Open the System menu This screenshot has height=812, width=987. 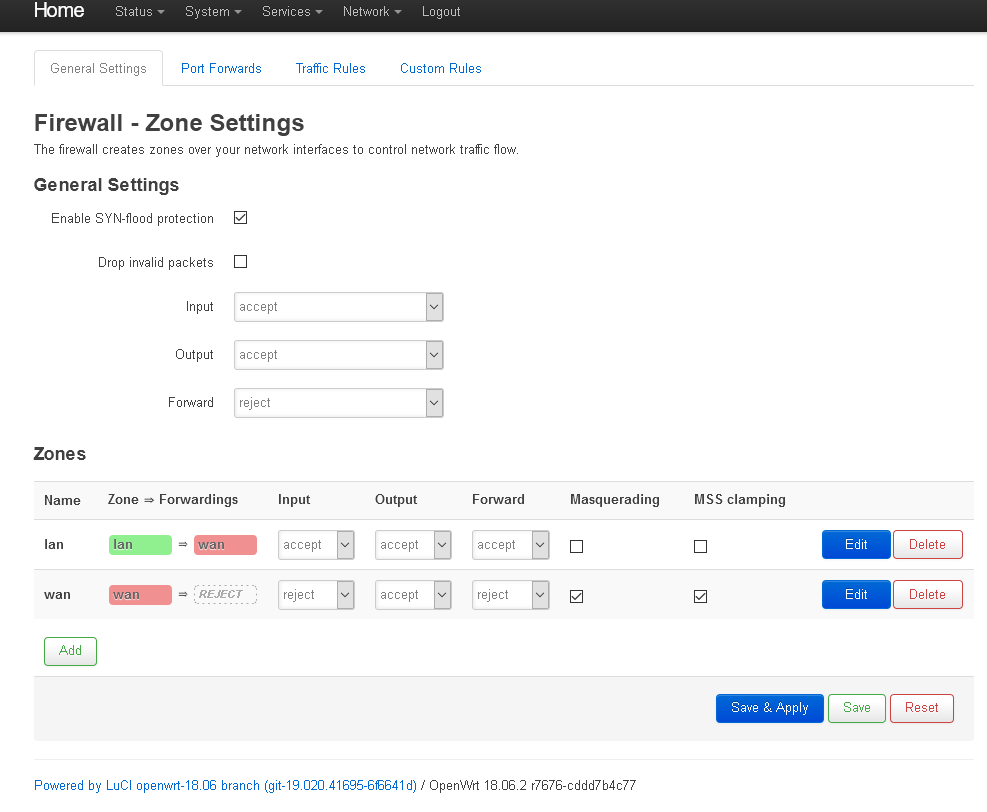tap(213, 11)
